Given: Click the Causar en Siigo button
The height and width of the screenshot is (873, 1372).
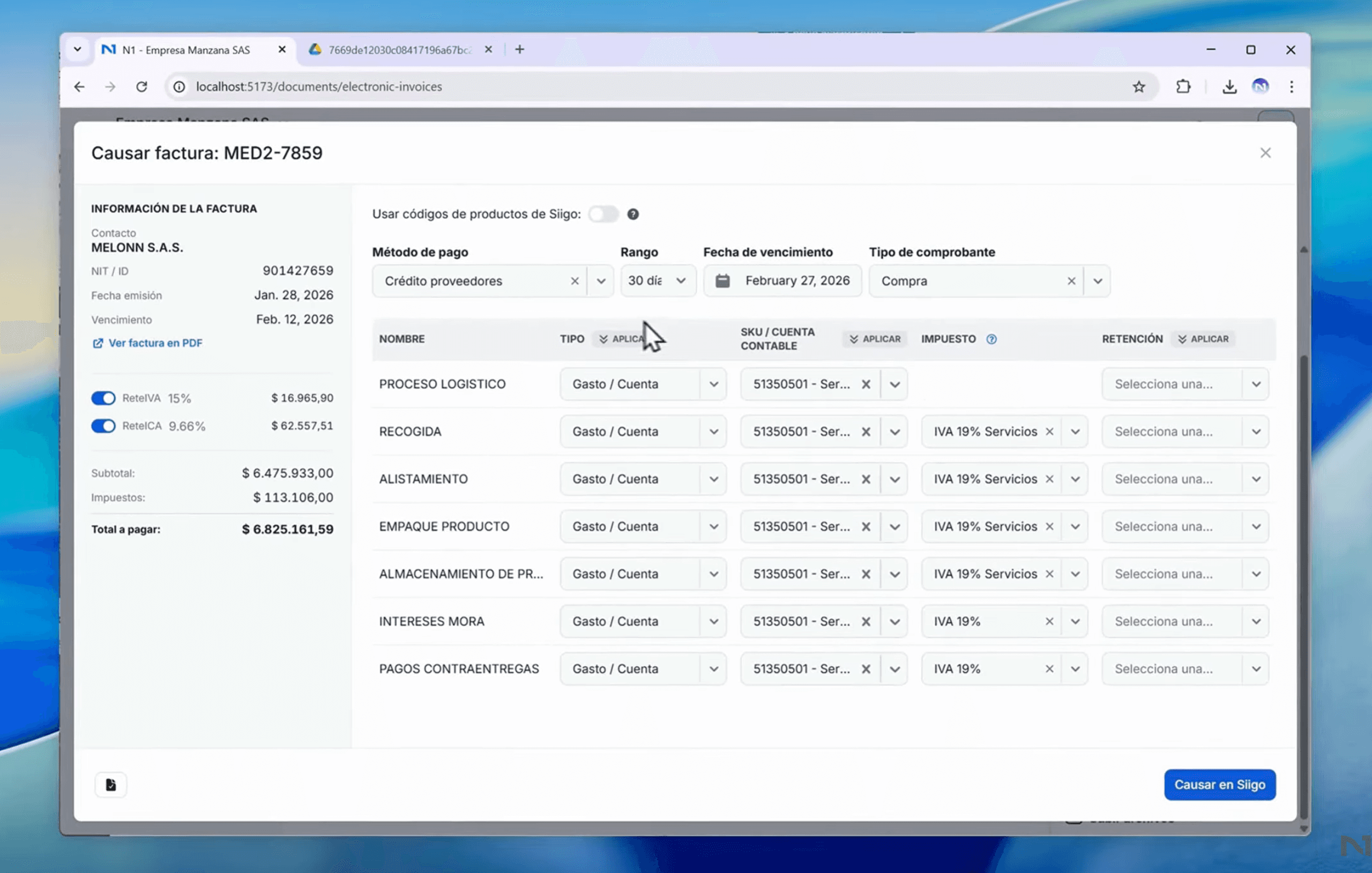Looking at the screenshot, I should pyautogui.click(x=1219, y=785).
